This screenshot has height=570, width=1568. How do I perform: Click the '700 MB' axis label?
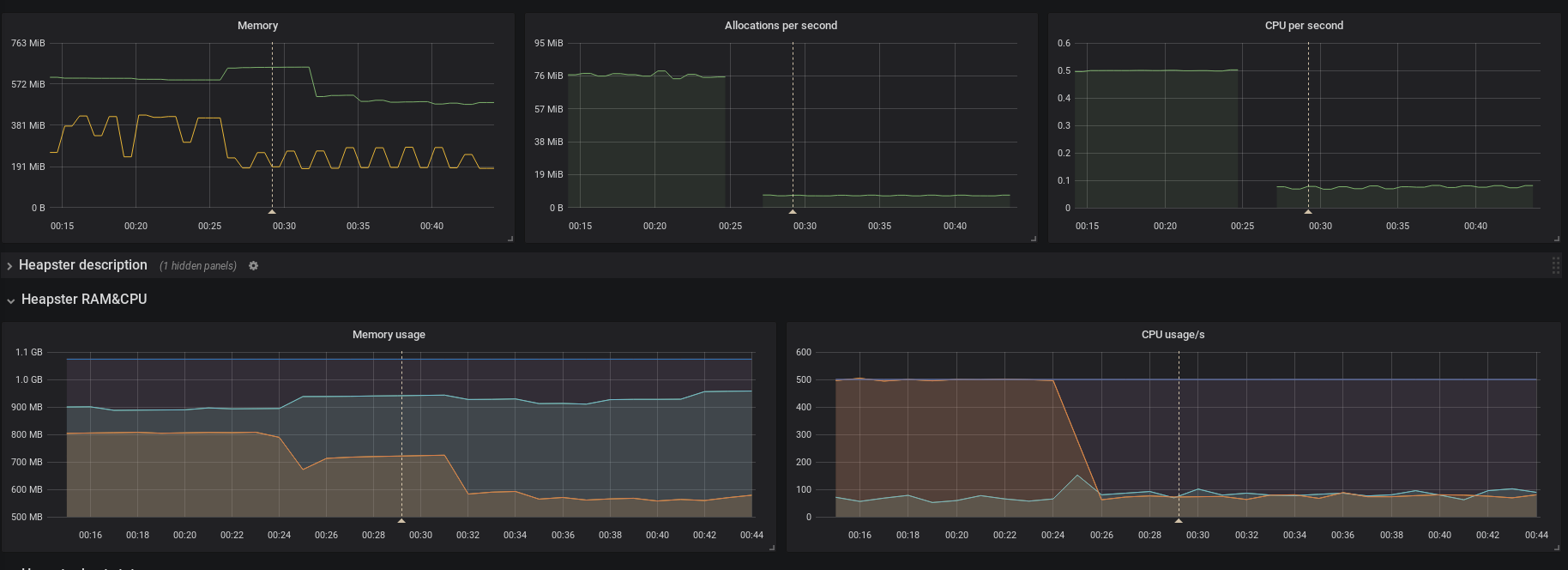tap(27, 462)
